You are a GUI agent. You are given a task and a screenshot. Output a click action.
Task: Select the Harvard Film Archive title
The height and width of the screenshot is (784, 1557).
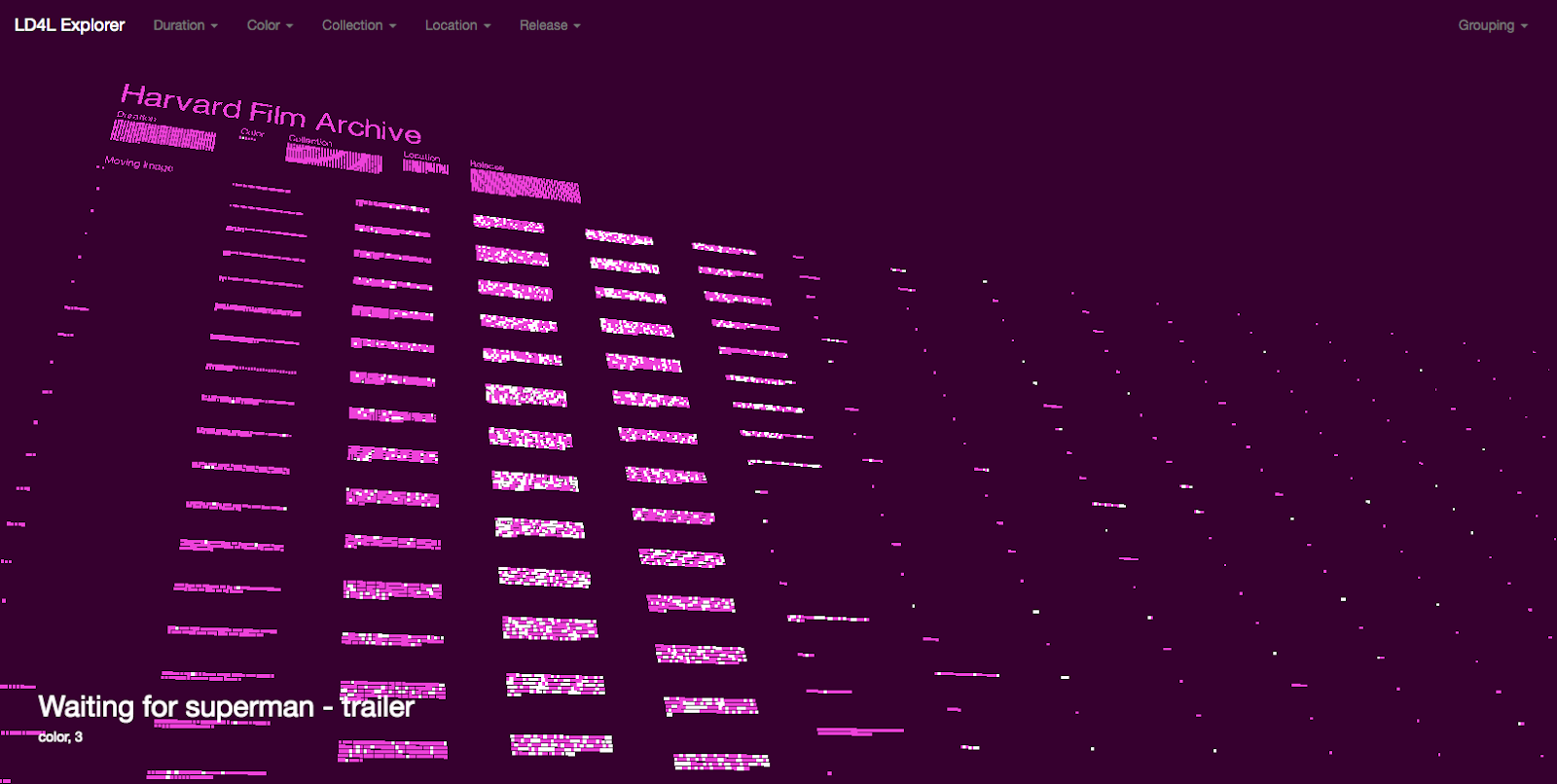271,113
